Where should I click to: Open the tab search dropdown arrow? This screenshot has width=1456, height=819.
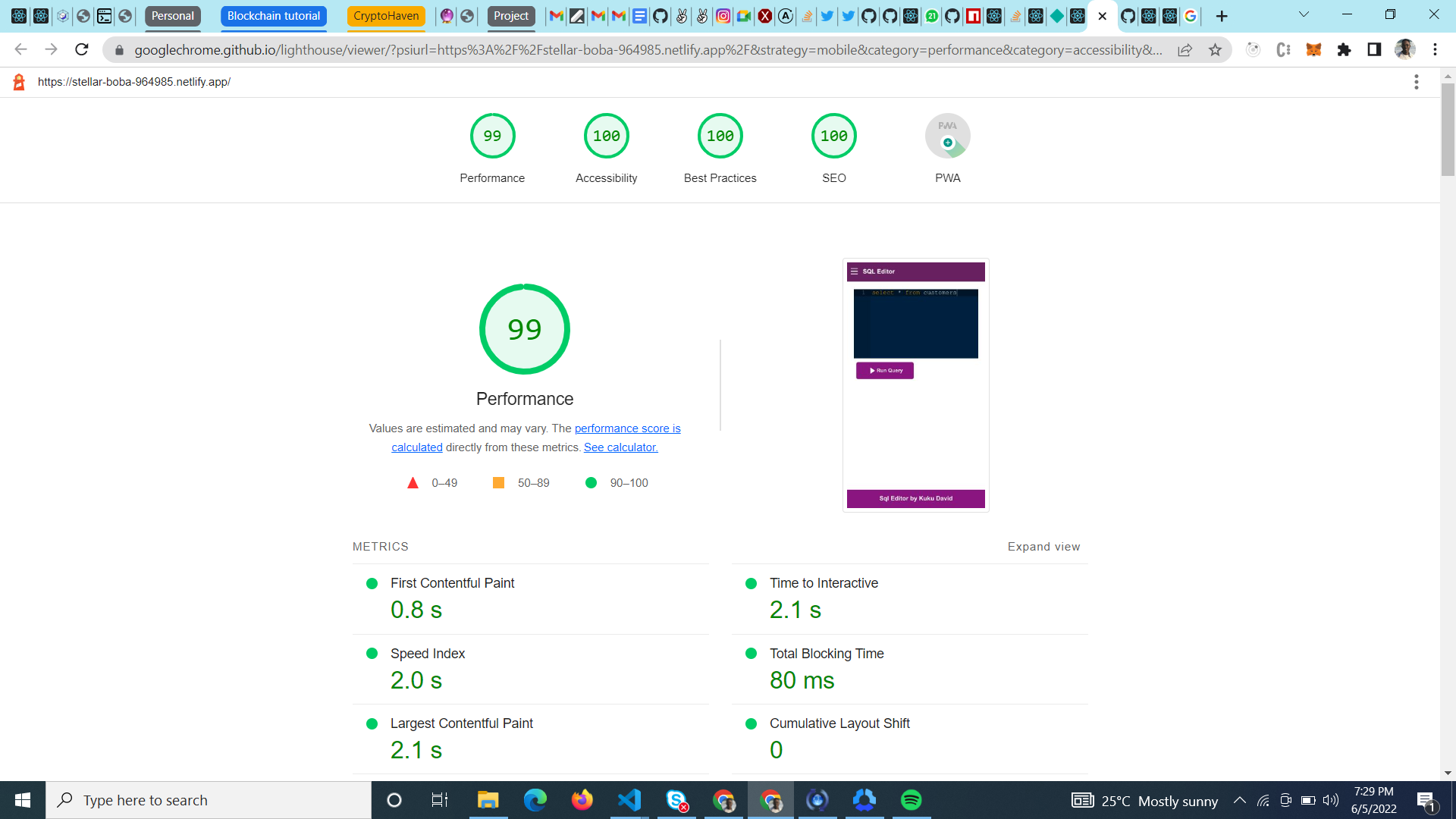[x=1304, y=15]
